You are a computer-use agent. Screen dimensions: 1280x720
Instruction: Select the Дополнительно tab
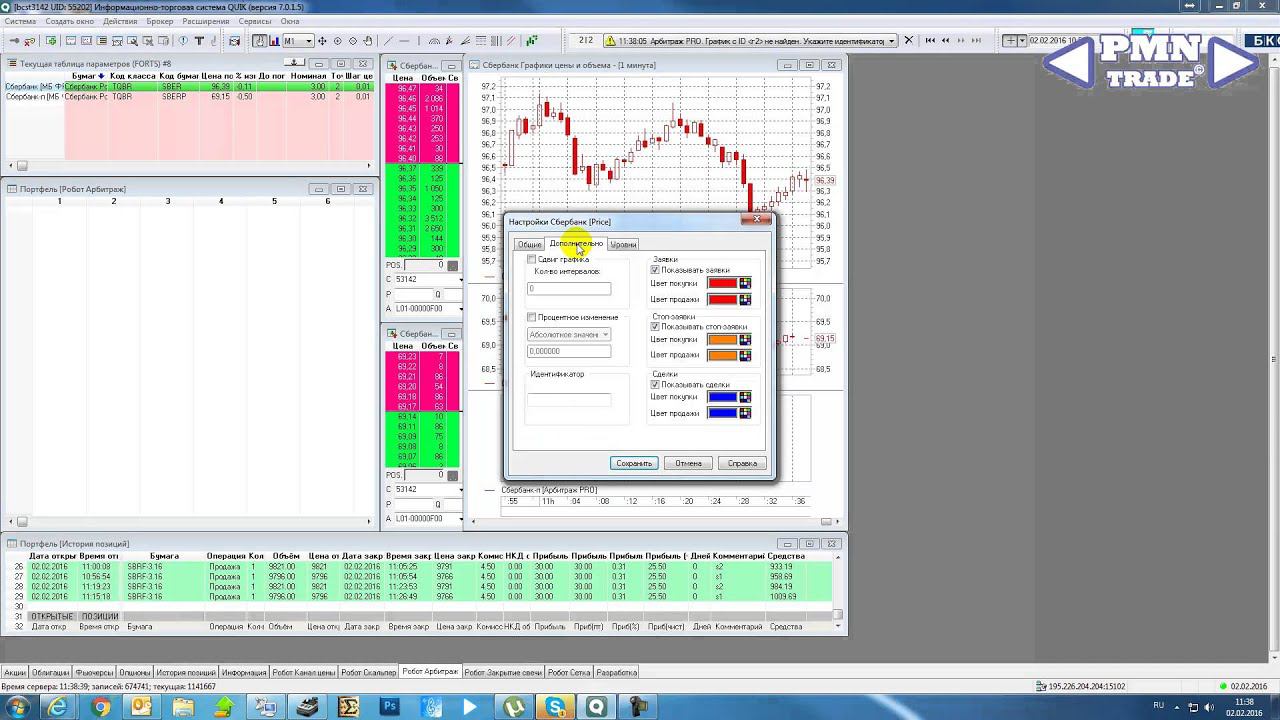(576, 244)
